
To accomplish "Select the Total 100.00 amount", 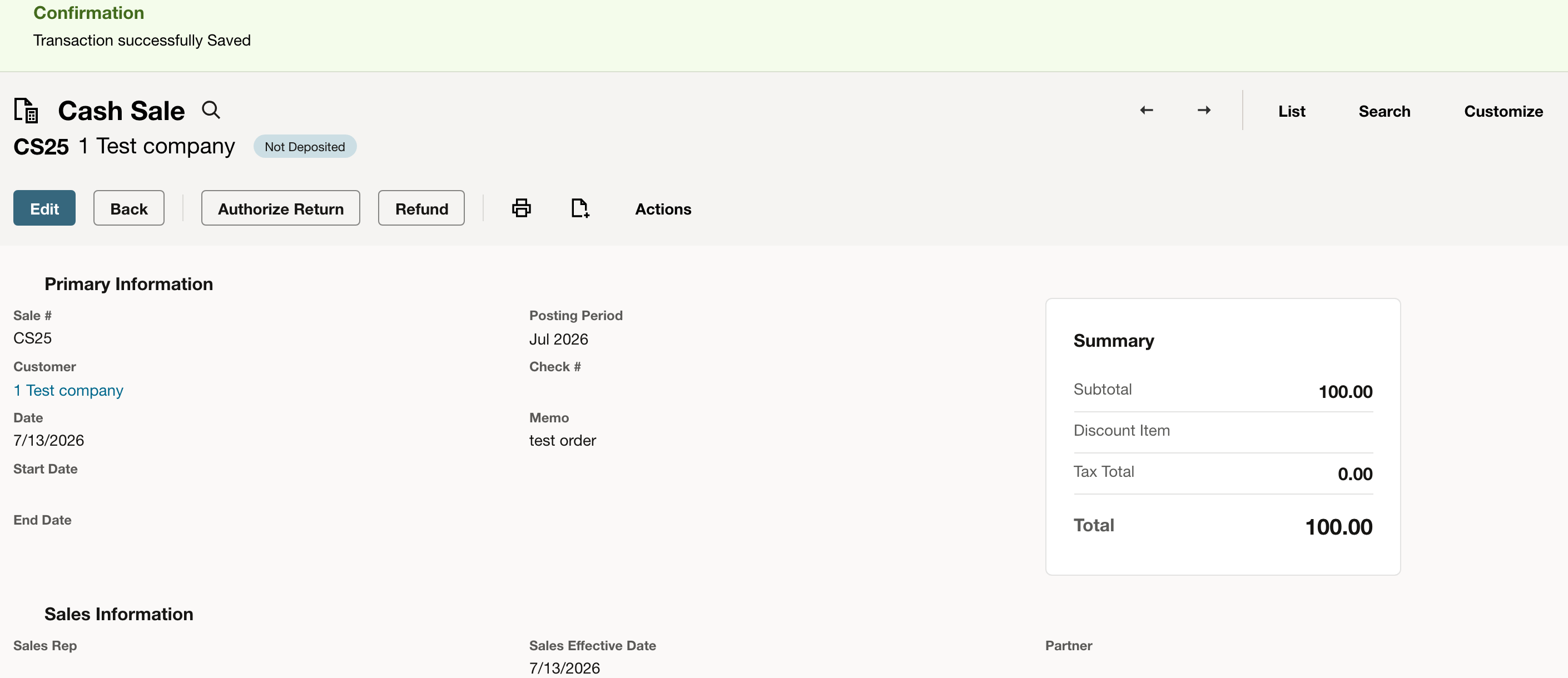I will tap(1338, 526).
